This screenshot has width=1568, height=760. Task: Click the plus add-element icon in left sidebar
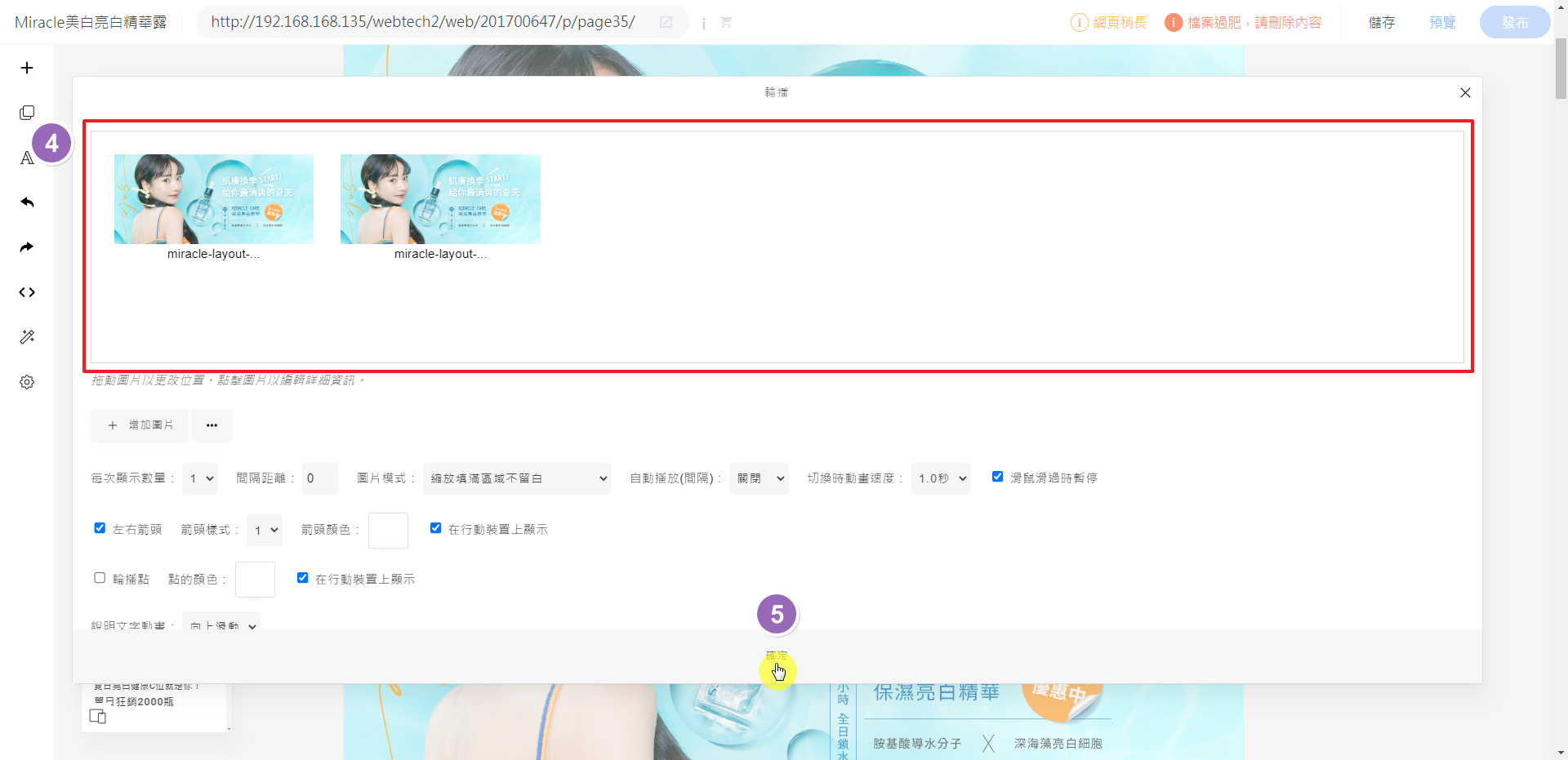(x=27, y=68)
